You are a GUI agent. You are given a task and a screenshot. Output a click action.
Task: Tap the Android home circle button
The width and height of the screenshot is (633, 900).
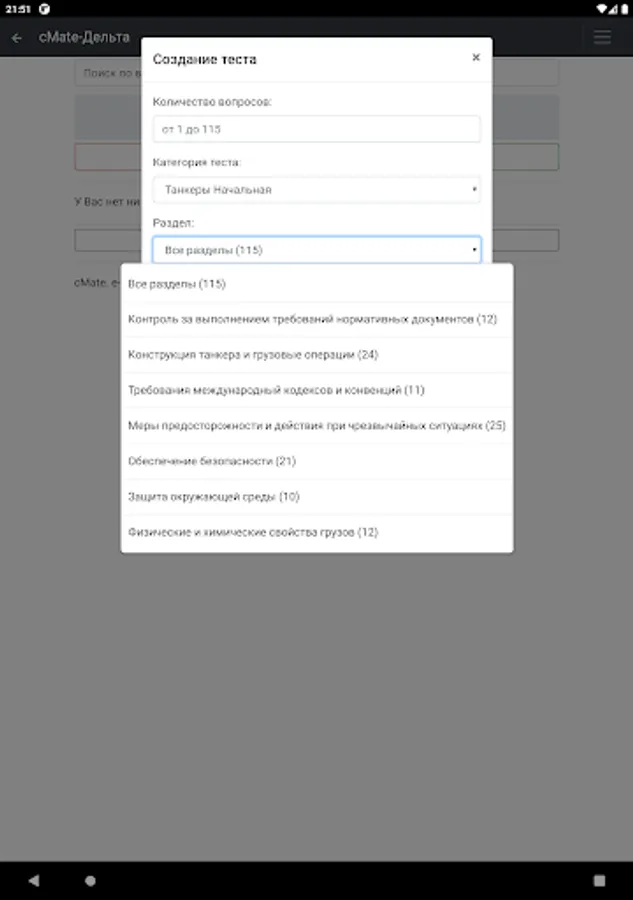[x=90, y=880]
